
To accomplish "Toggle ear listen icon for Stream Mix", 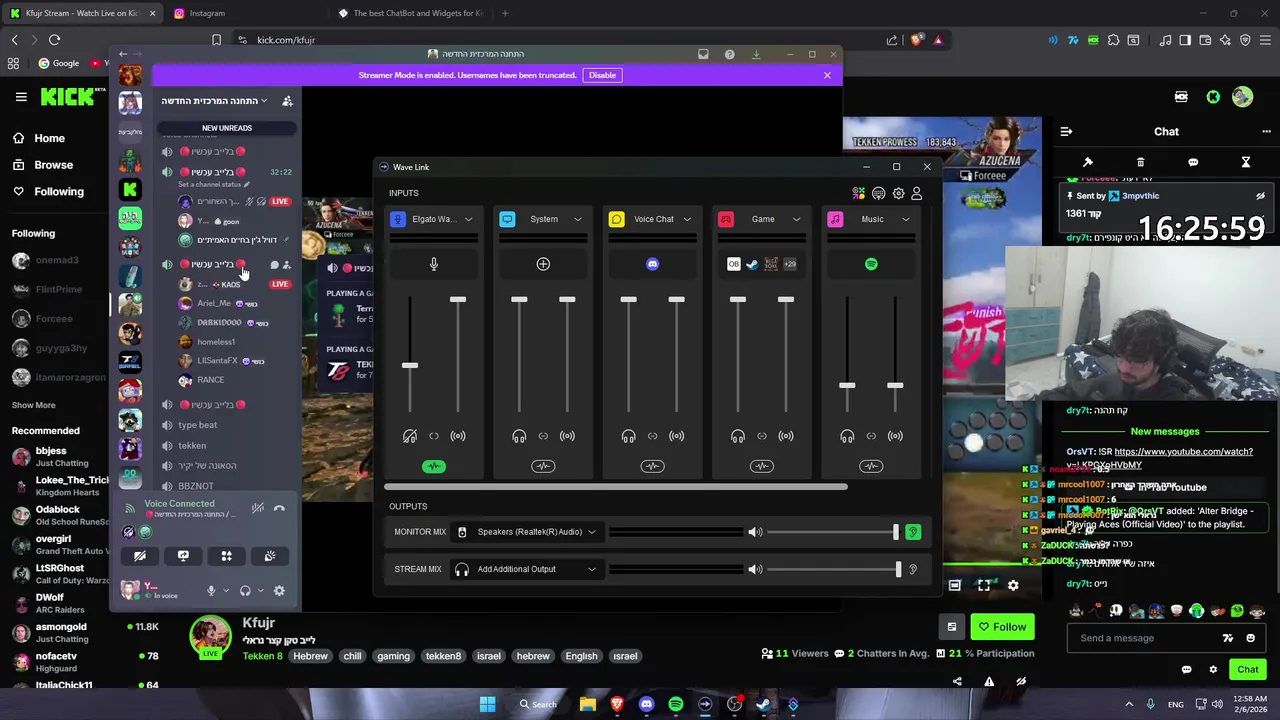I will click(913, 569).
